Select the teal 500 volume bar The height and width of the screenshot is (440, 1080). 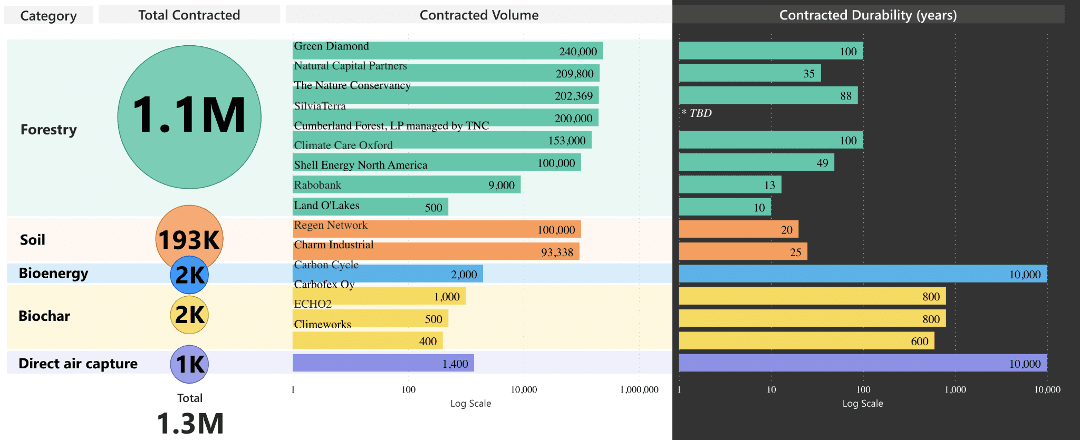[371, 207]
